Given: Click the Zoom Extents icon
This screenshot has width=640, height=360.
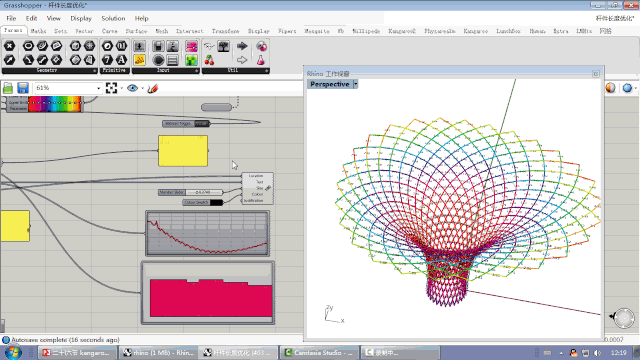Looking at the screenshot, I should (x=111, y=88).
